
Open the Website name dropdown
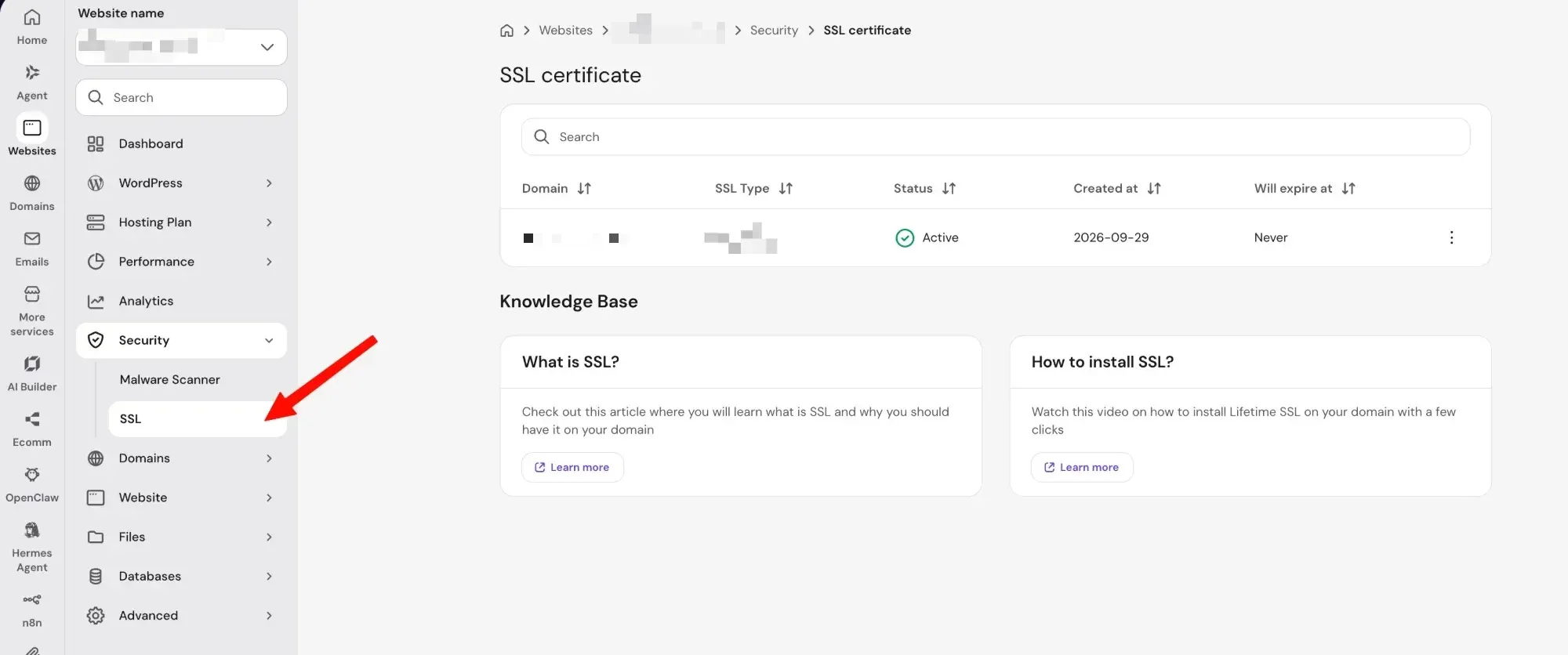(x=181, y=47)
